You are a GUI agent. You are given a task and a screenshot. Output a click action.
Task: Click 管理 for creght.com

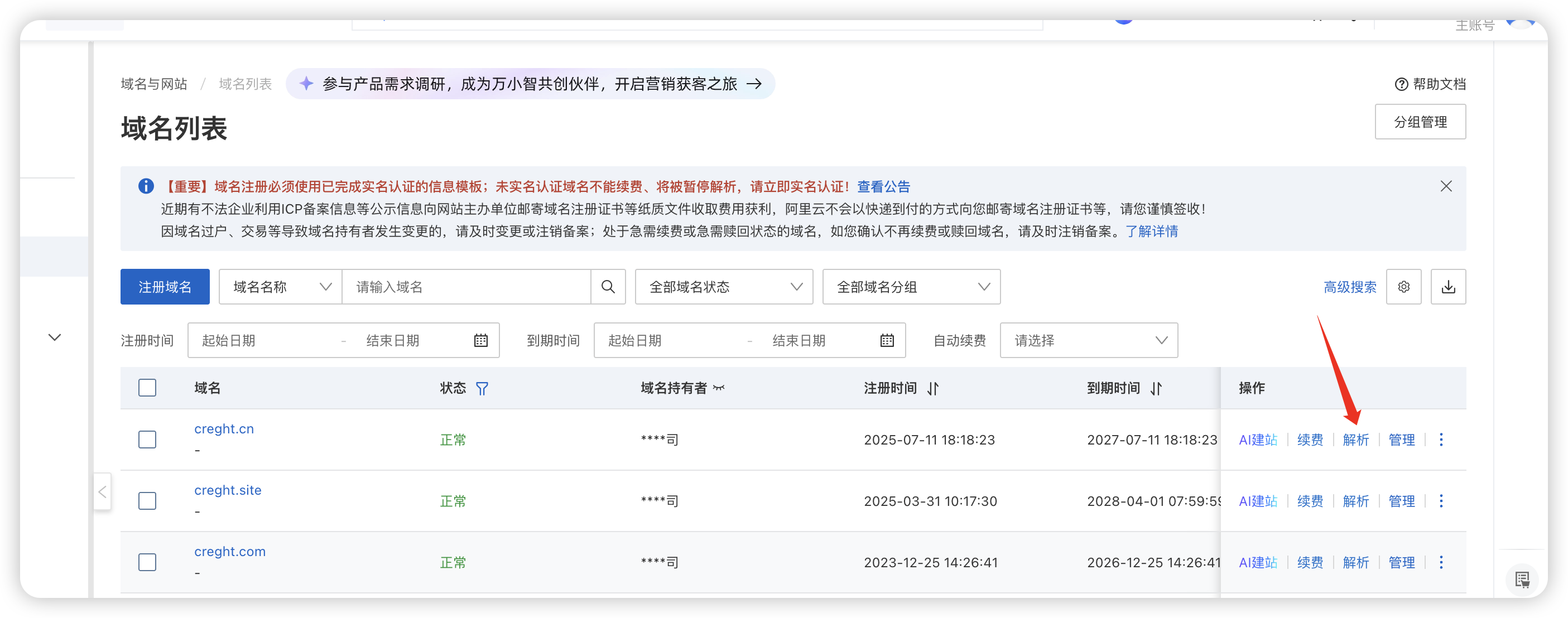1401,562
